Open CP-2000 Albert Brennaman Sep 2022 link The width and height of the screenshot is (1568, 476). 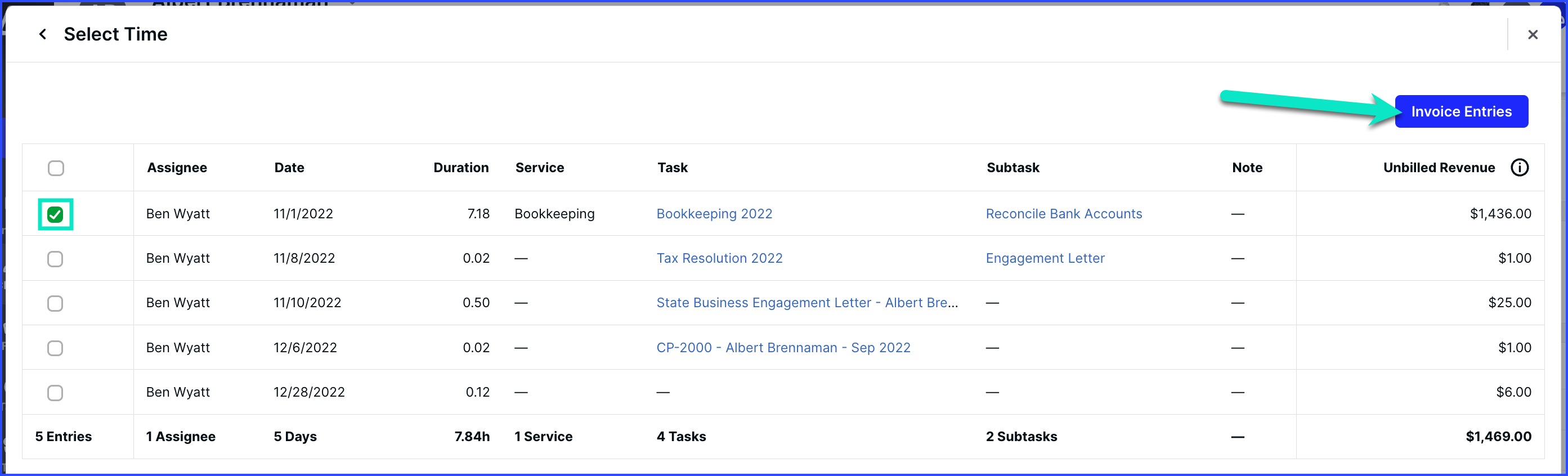[783, 348]
